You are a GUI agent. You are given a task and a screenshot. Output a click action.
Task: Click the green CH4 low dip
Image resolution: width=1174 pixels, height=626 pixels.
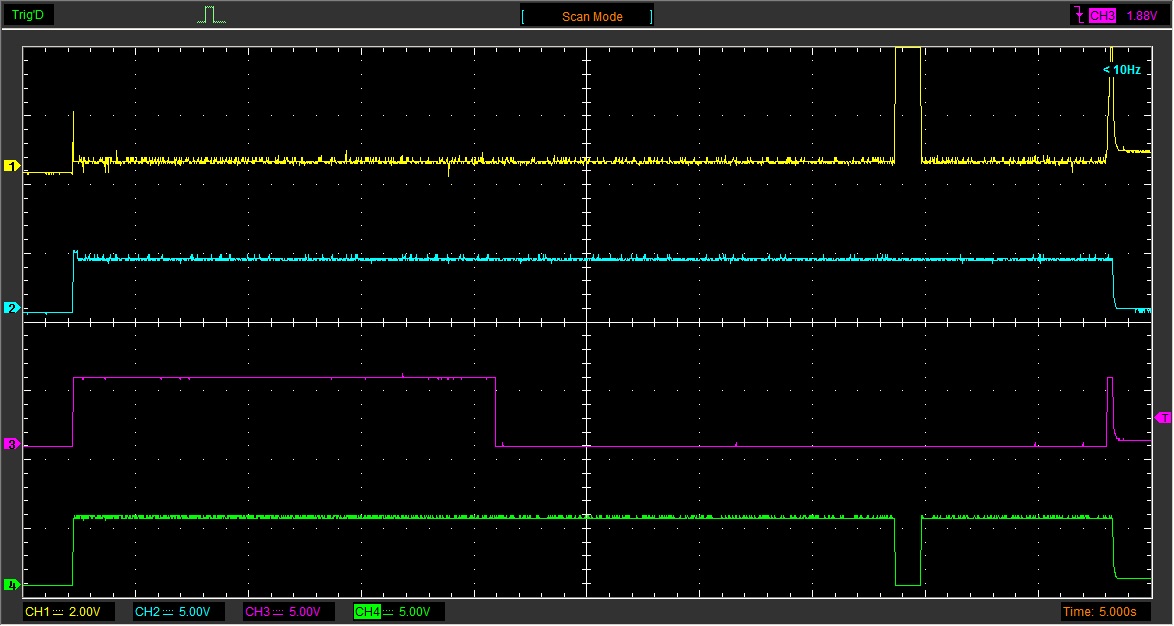[908, 584]
